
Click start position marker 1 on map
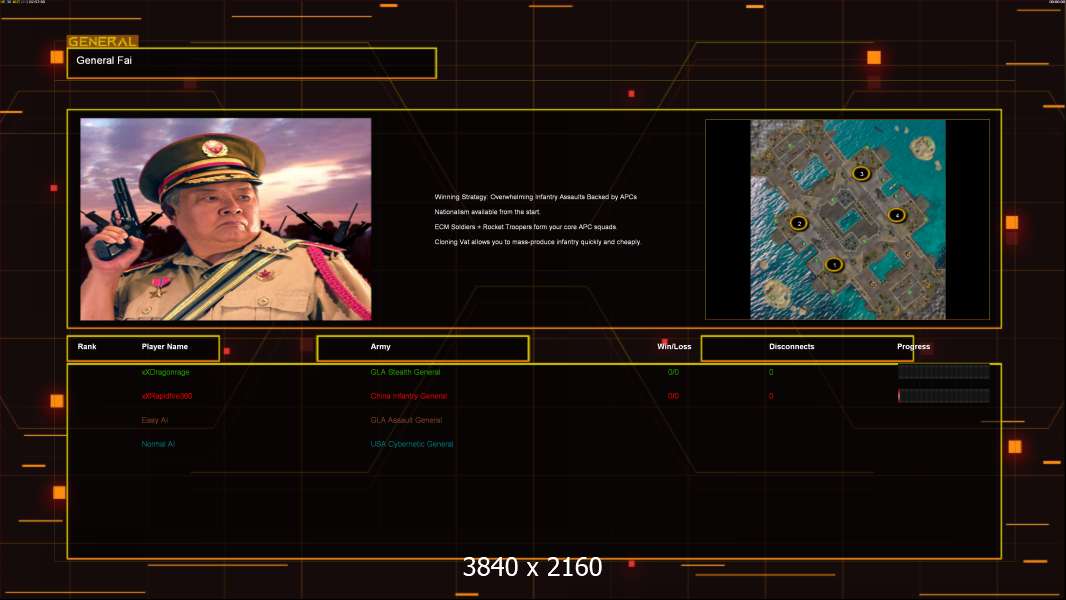[834, 265]
